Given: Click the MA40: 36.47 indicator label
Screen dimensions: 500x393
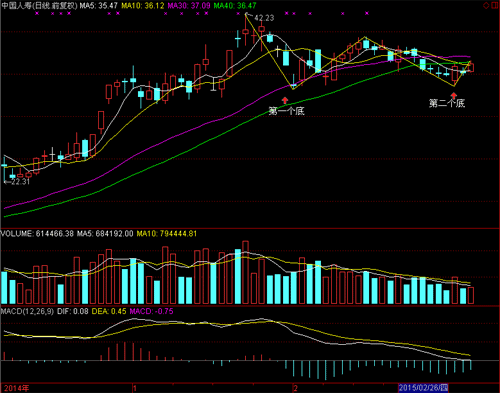Looking at the screenshot, I should pyautogui.click(x=235, y=6).
